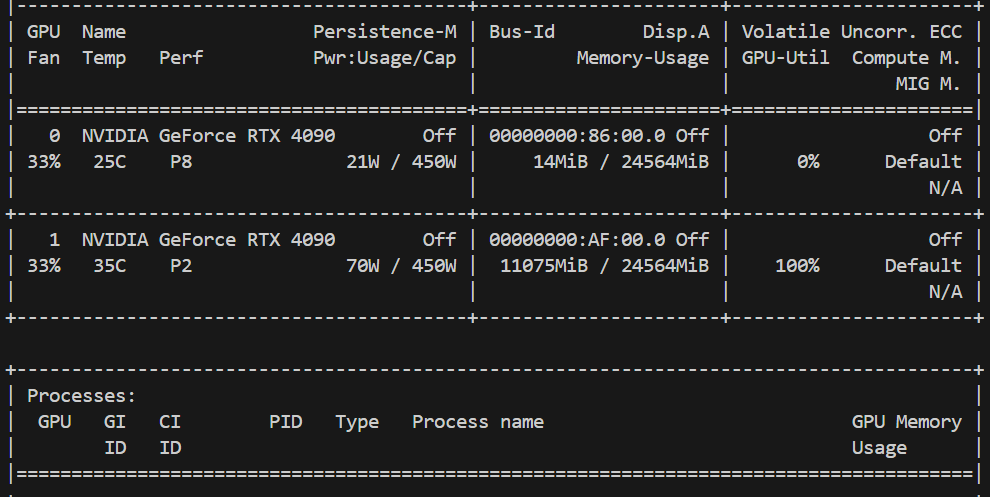Click the "14MiB / 24564MiB" memory usage
The width and height of the screenshot is (990, 497).
click(621, 162)
